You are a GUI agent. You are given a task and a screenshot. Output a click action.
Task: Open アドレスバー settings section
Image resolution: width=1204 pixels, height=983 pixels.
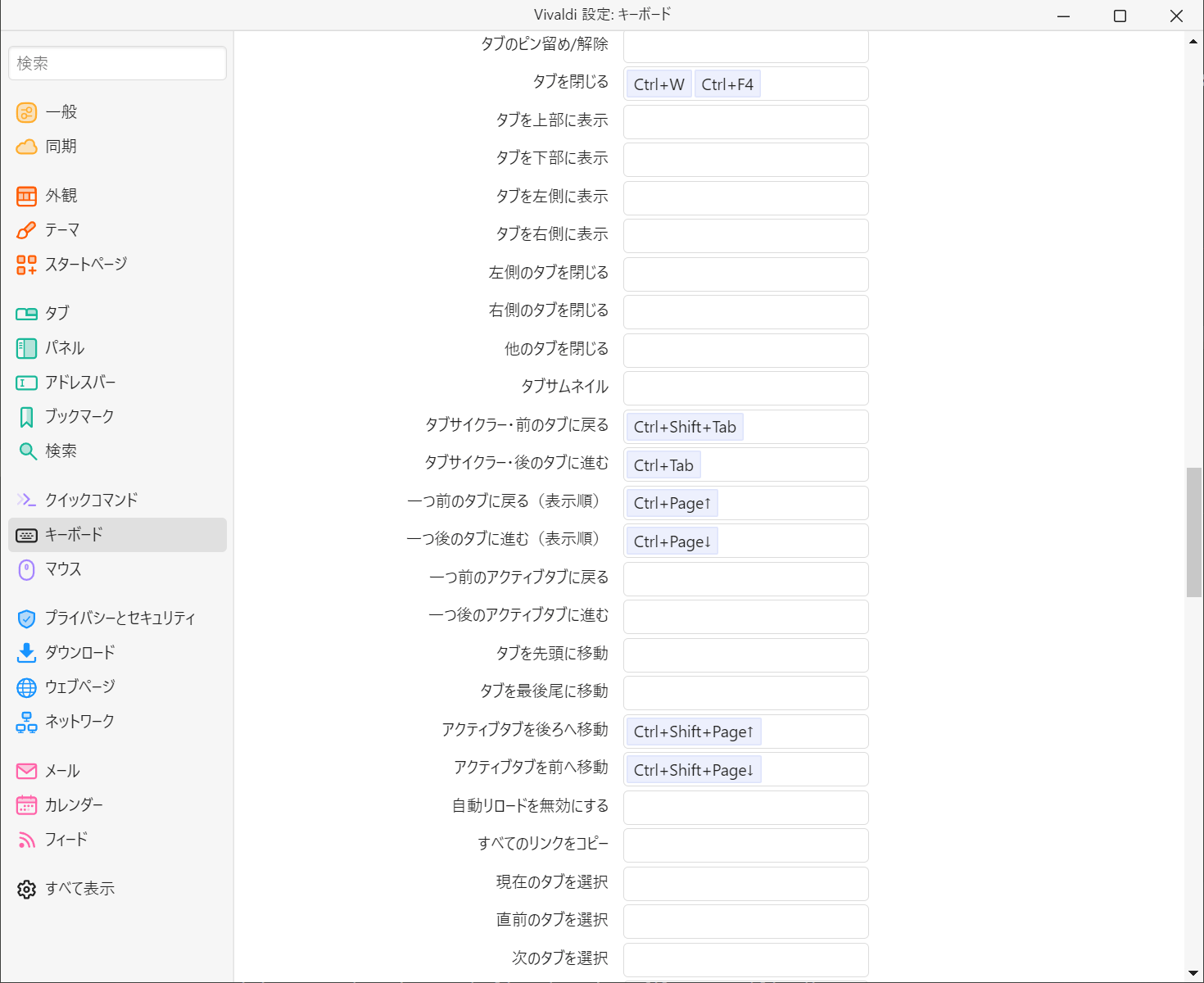(x=80, y=383)
